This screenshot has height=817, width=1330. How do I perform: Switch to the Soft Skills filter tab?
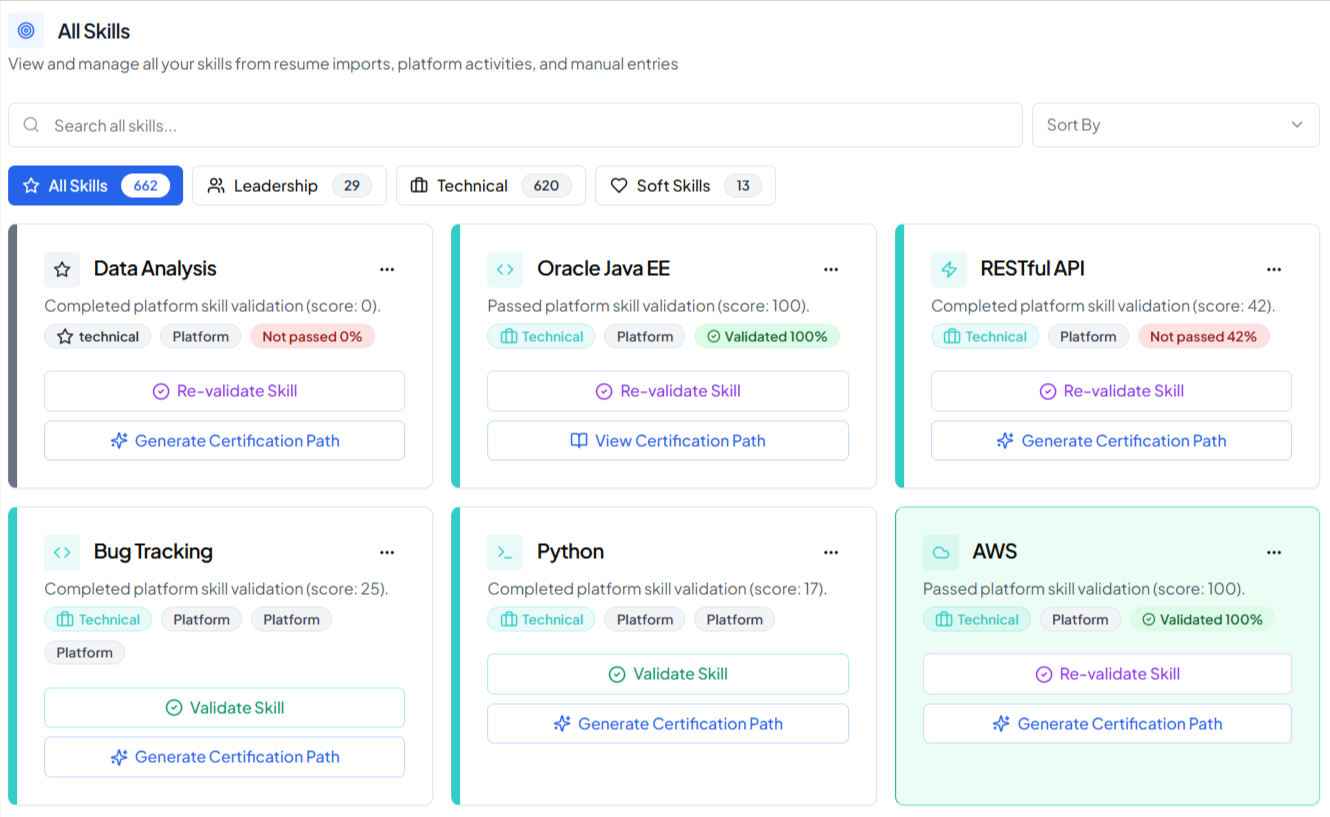685,186
